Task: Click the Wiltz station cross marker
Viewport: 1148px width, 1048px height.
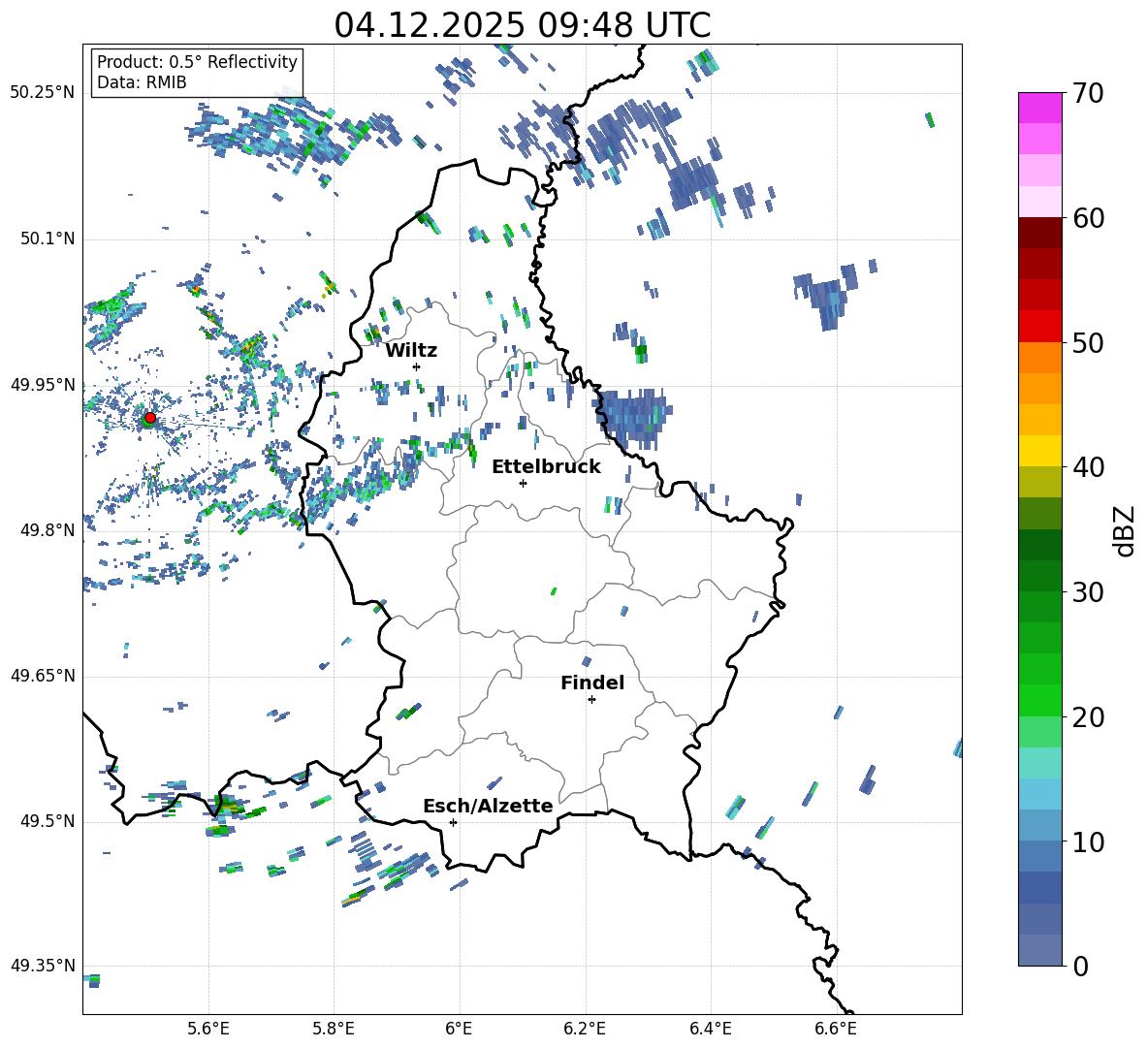Action: coord(417,366)
